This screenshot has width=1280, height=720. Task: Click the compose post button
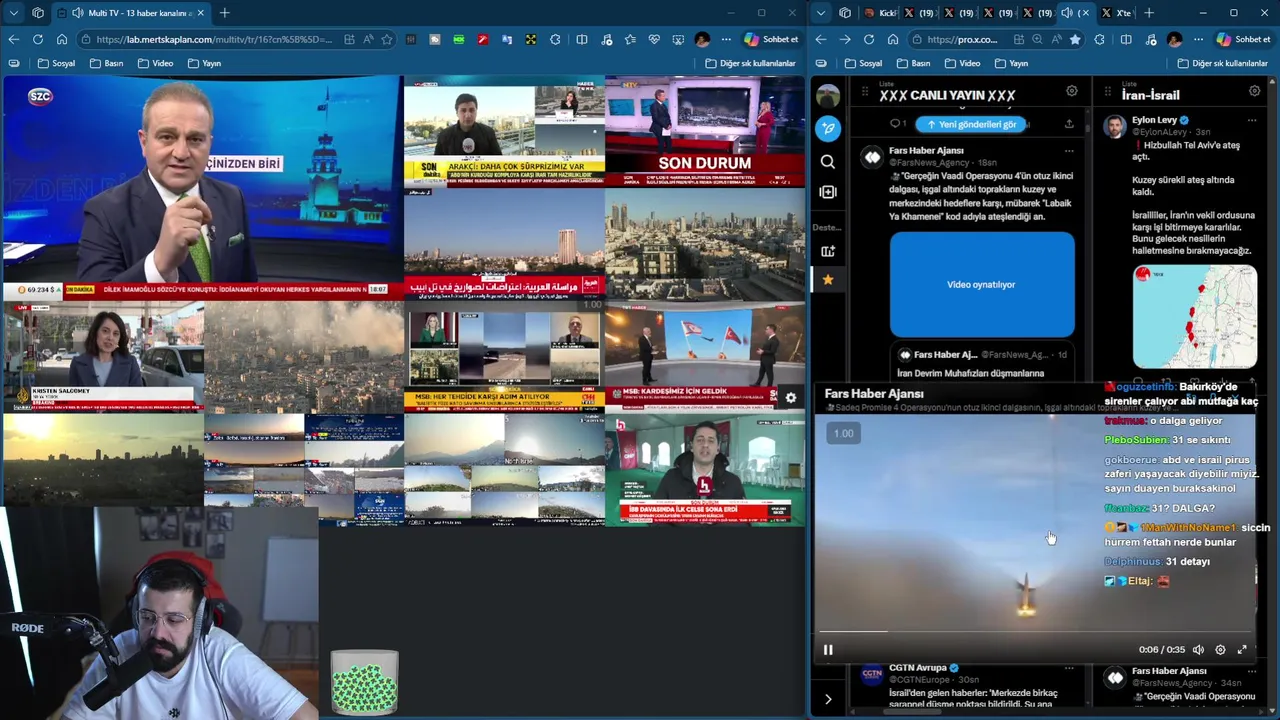[828, 128]
